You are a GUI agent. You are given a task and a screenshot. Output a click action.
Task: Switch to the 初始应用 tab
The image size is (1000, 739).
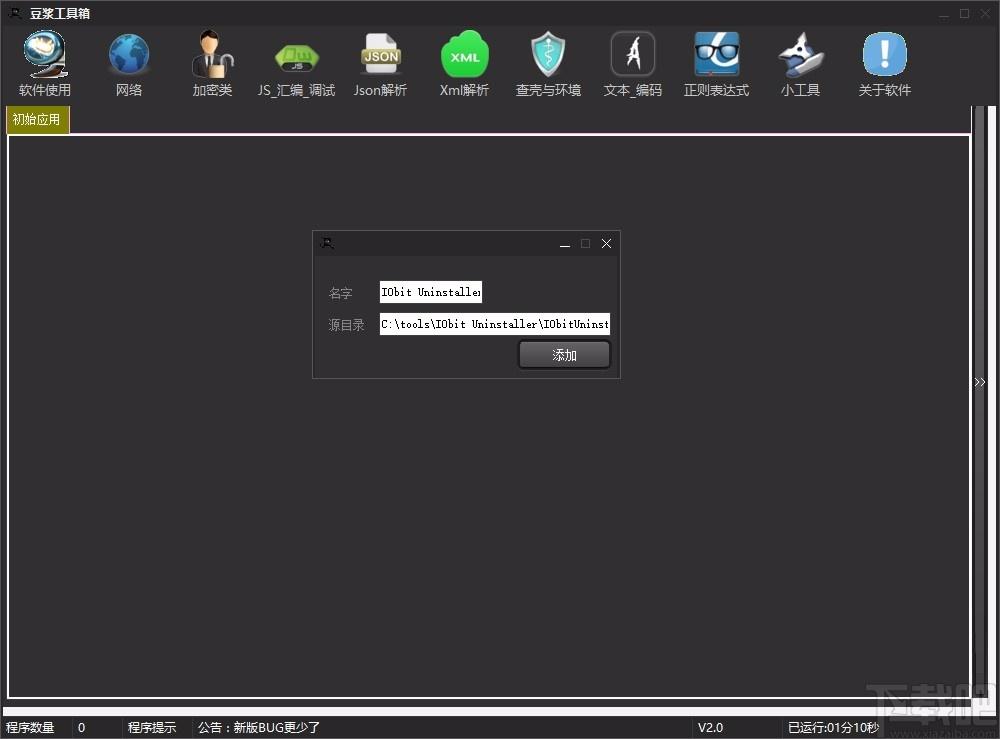click(x=38, y=120)
